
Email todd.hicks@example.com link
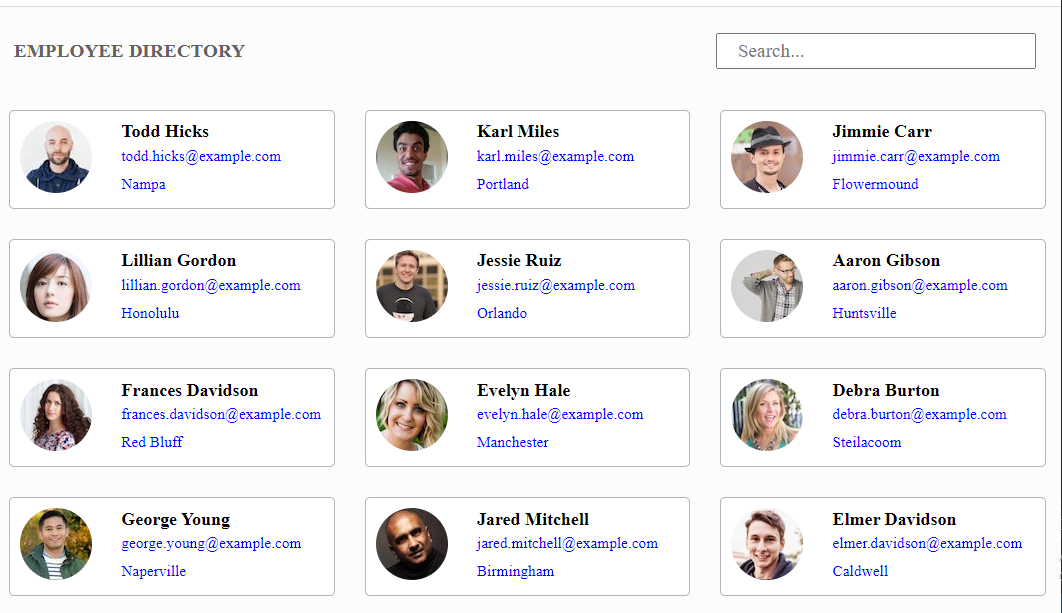tap(201, 156)
